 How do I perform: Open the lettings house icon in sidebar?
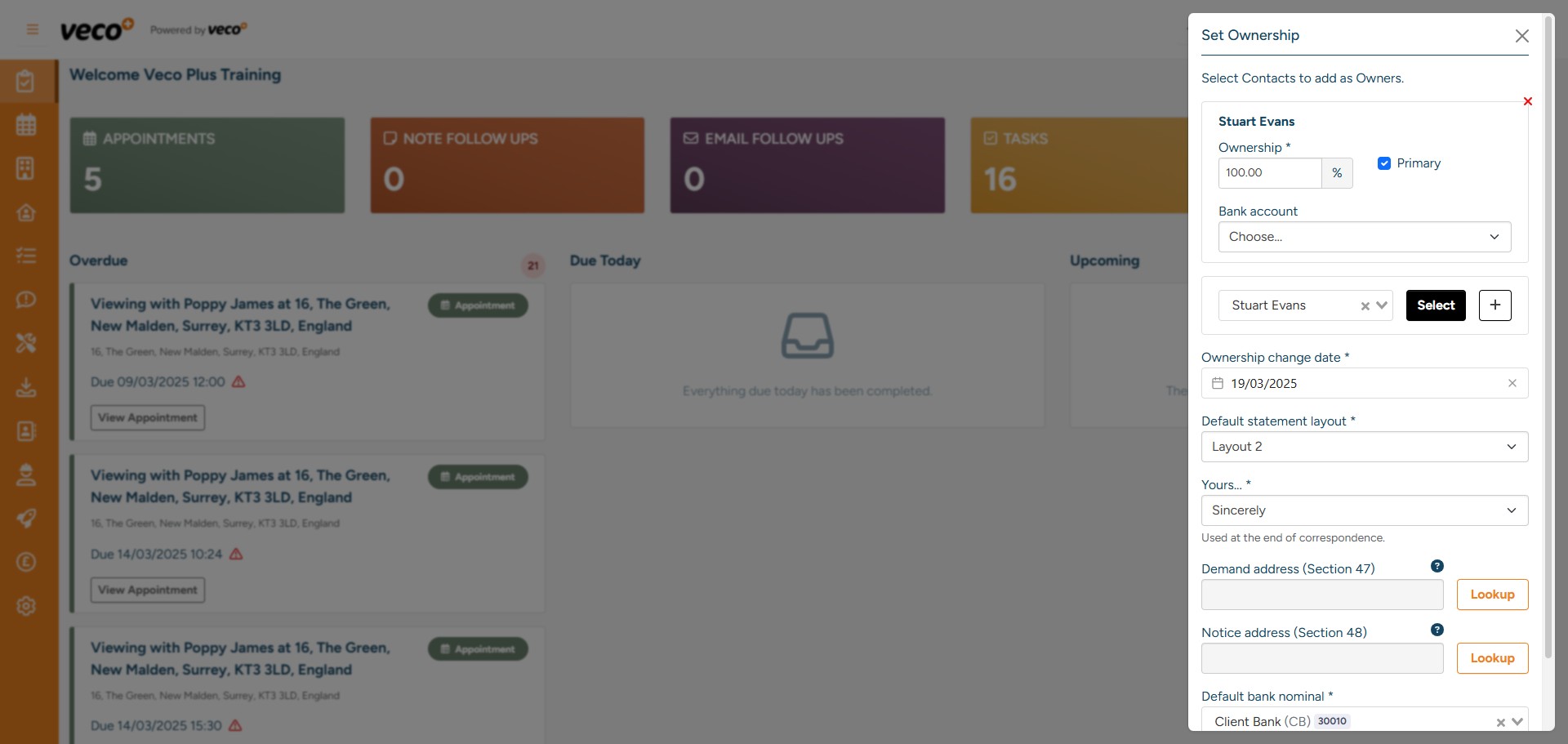click(27, 212)
